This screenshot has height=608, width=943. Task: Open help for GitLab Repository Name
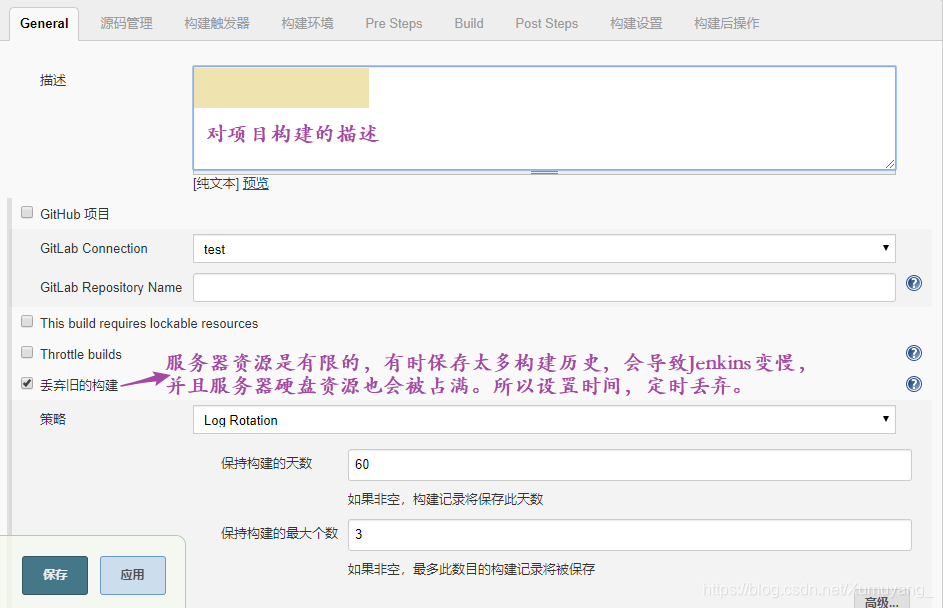pos(914,283)
